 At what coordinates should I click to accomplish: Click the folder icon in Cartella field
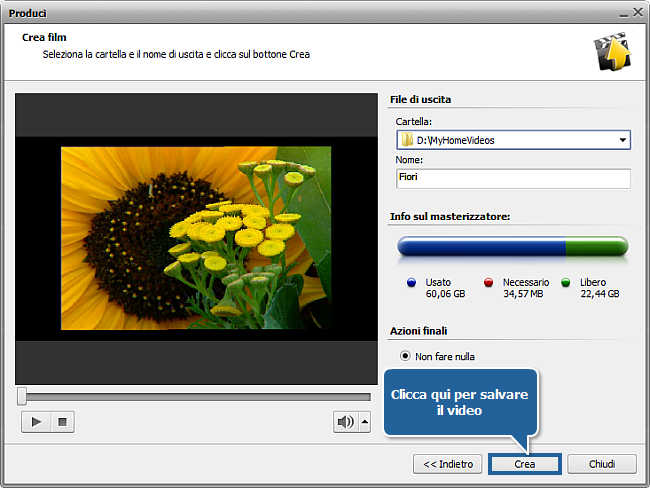pyautogui.click(x=406, y=140)
